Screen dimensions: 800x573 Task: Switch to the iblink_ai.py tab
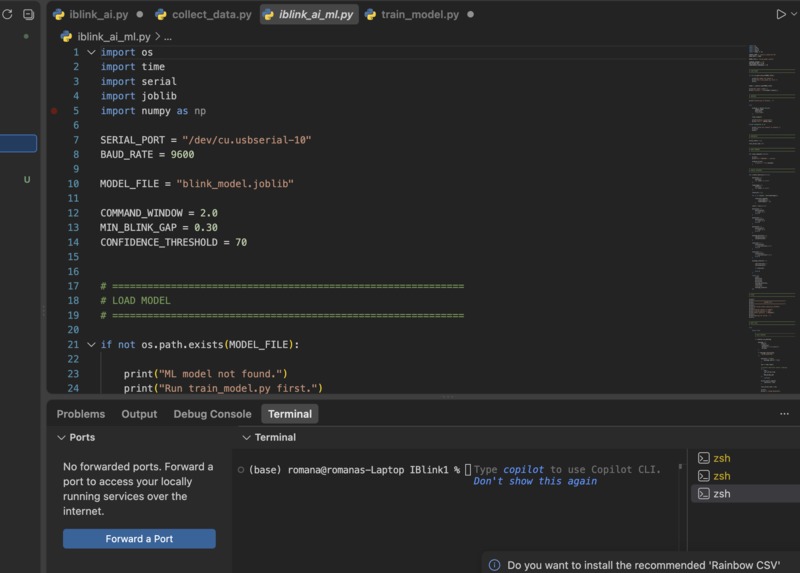98,14
